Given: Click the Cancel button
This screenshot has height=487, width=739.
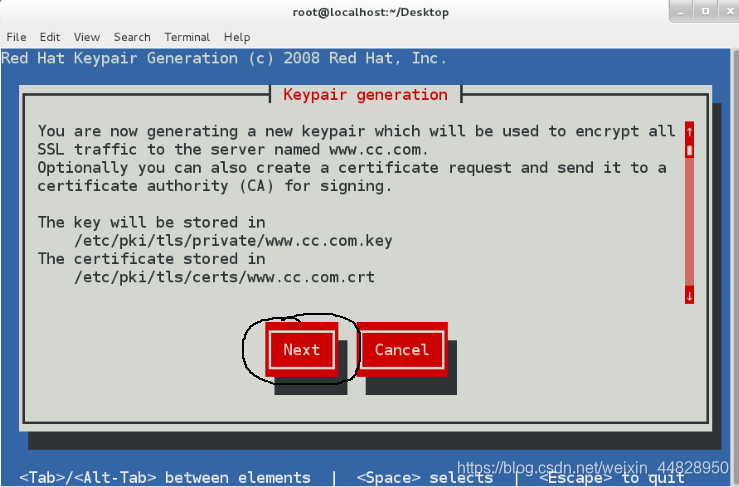Looking at the screenshot, I should pyautogui.click(x=402, y=349).
